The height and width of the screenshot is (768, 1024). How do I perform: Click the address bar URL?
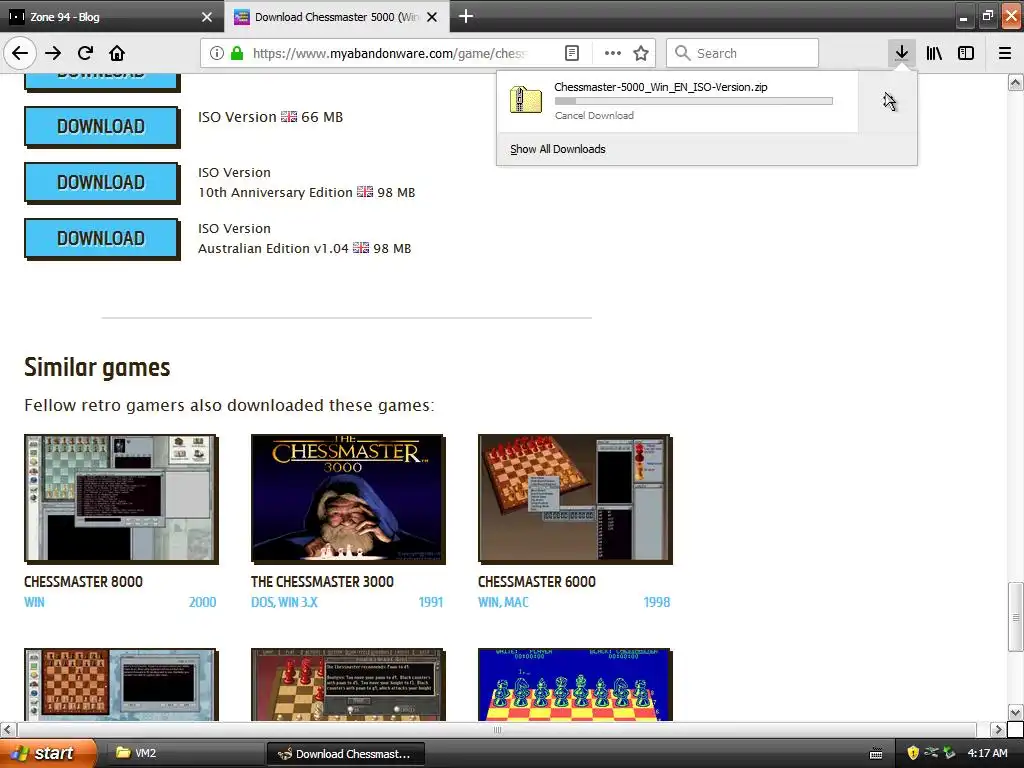390,53
